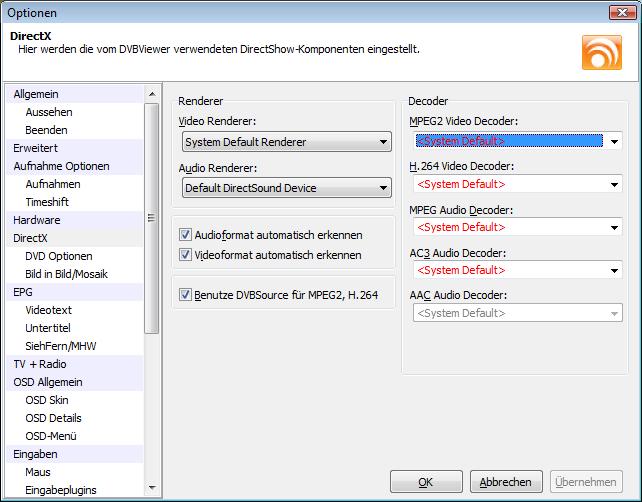Toggle Audioformat automatisch erkennen checkbox
This screenshot has width=642, height=502.
pos(185,235)
